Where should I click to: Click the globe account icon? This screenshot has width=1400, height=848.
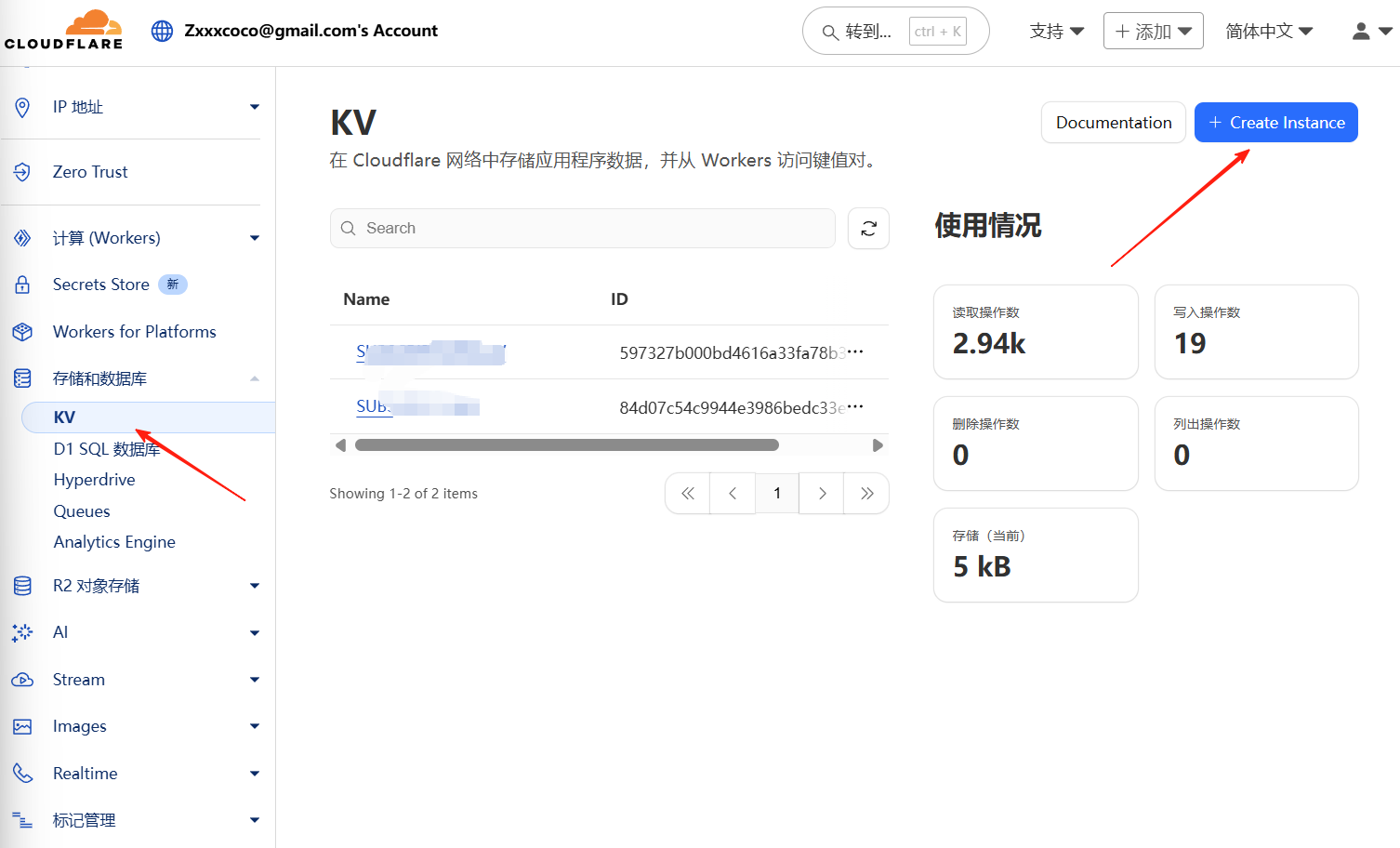[x=162, y=31]
